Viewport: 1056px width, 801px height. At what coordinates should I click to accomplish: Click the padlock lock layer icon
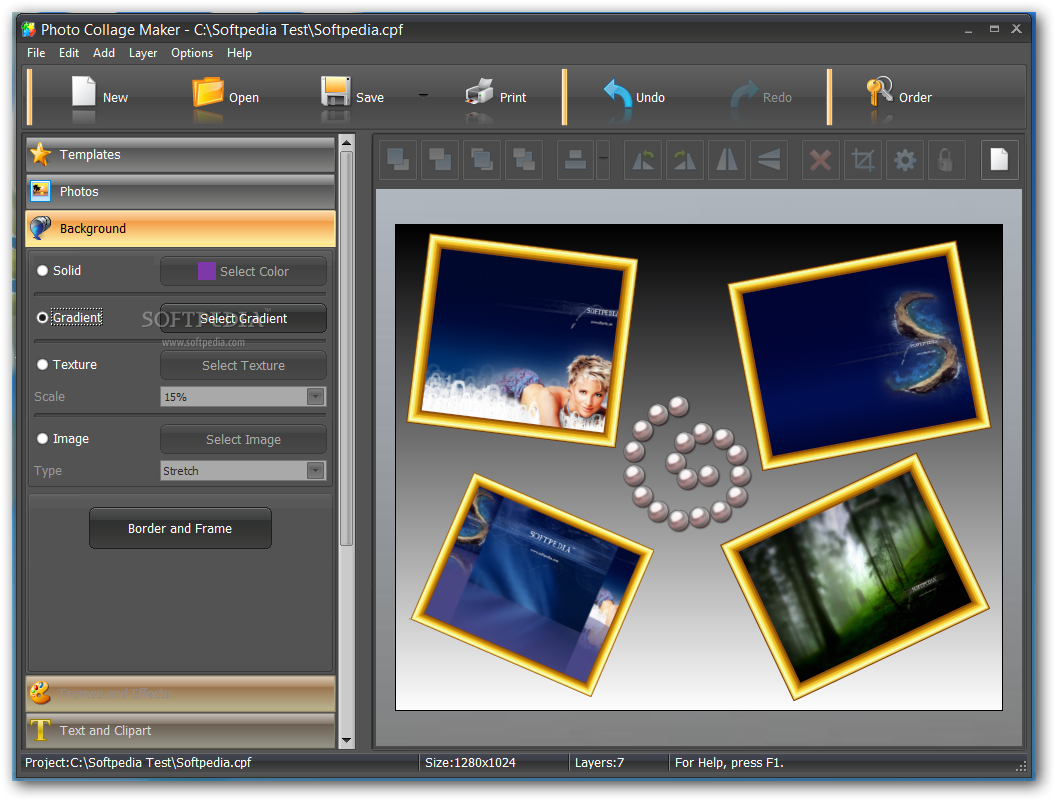946,160
